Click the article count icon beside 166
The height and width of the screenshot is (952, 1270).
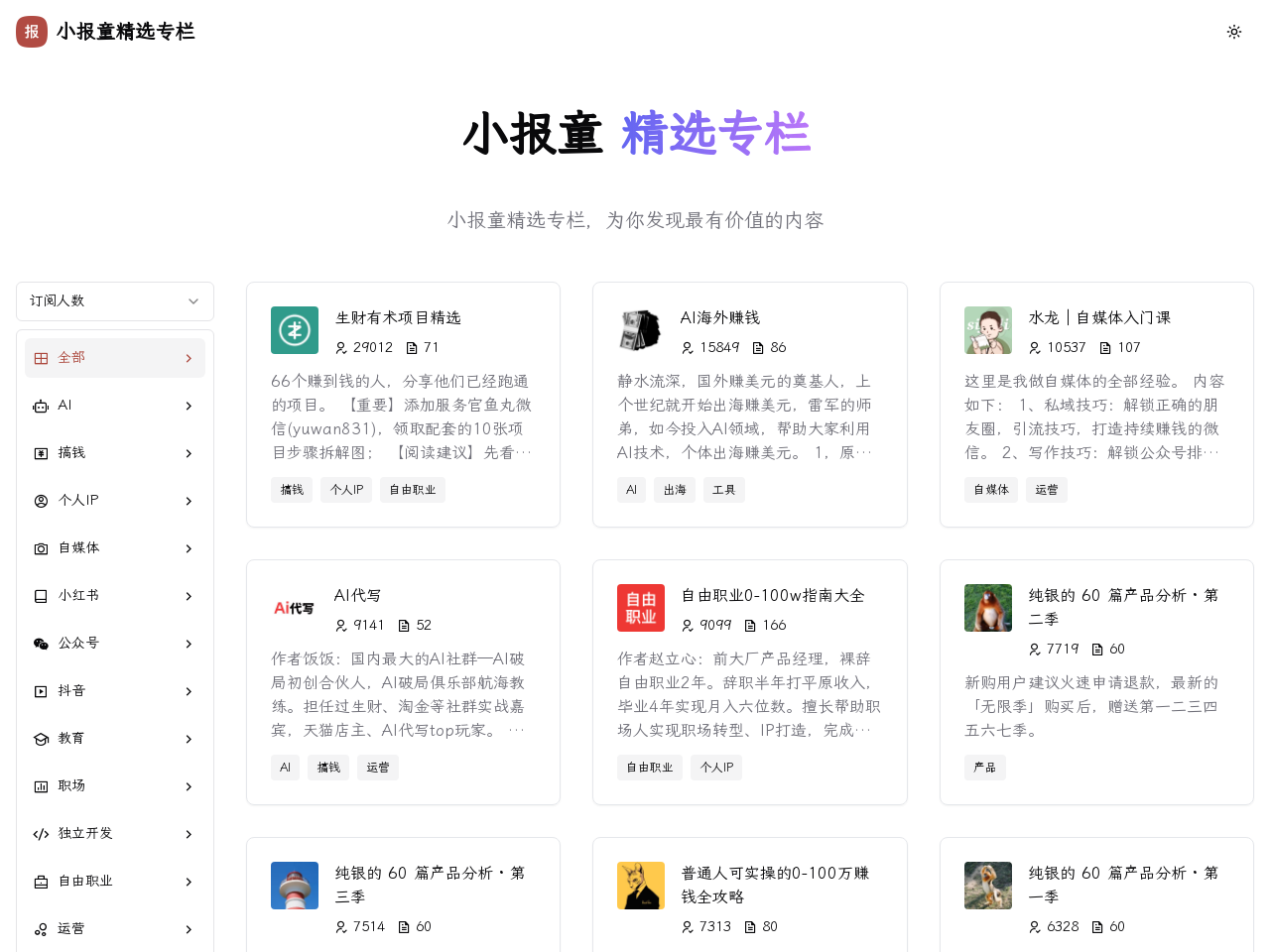pyautogui.click(x=751, y=626)
